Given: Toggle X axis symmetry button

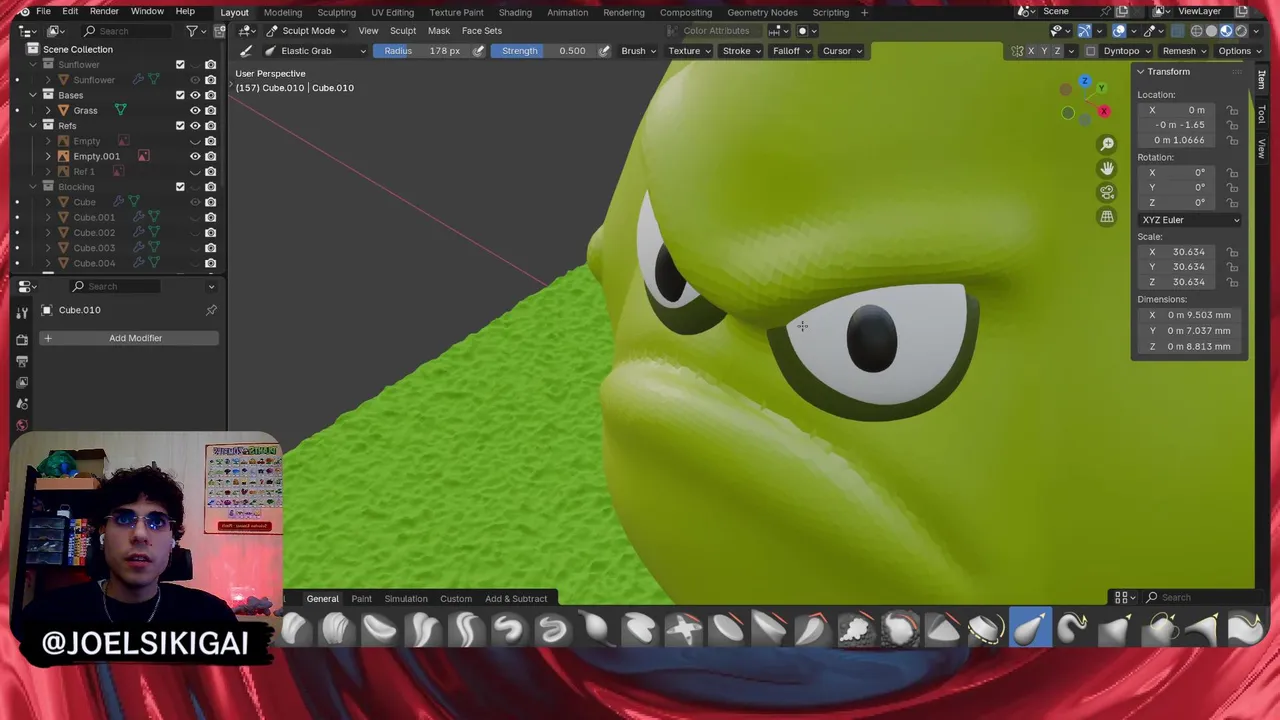Looking at the screenshot, I should point(1031,51).
